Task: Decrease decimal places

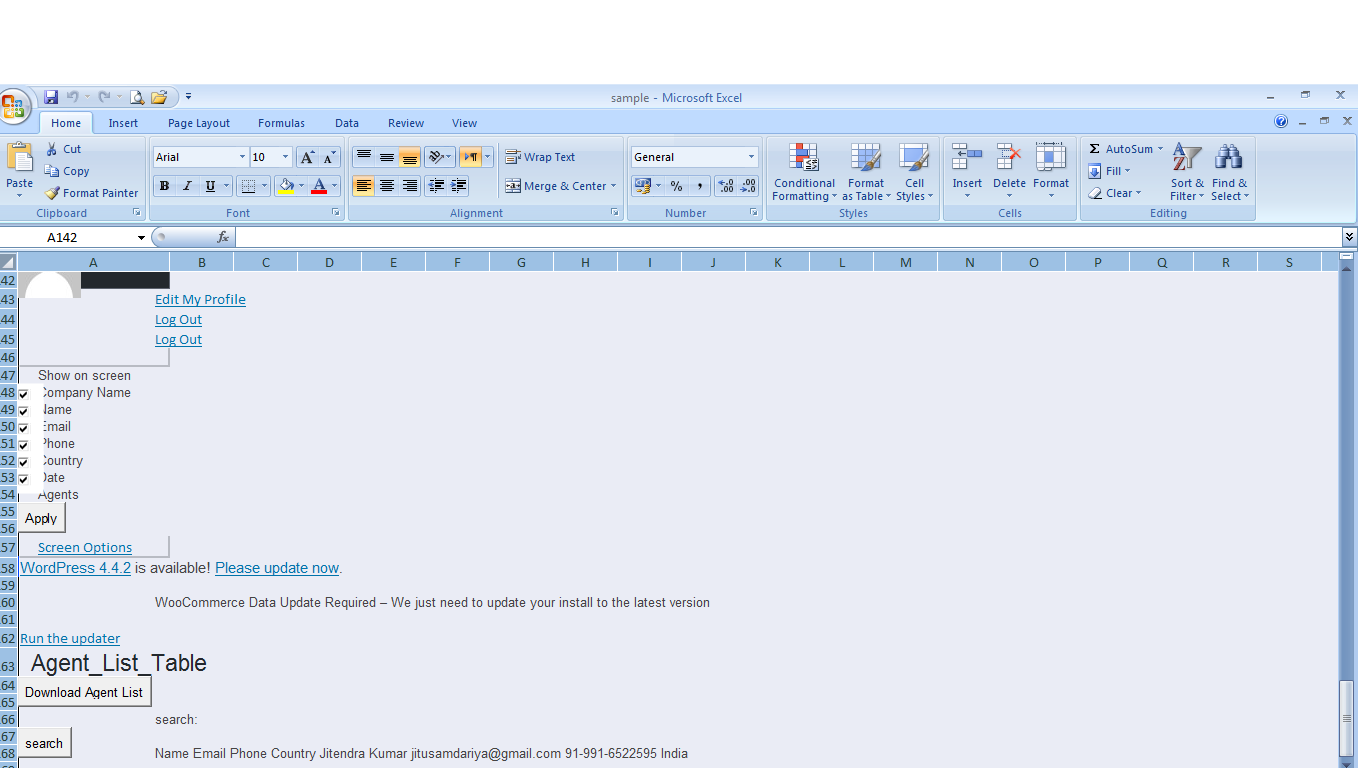Action: click(748, 186)
